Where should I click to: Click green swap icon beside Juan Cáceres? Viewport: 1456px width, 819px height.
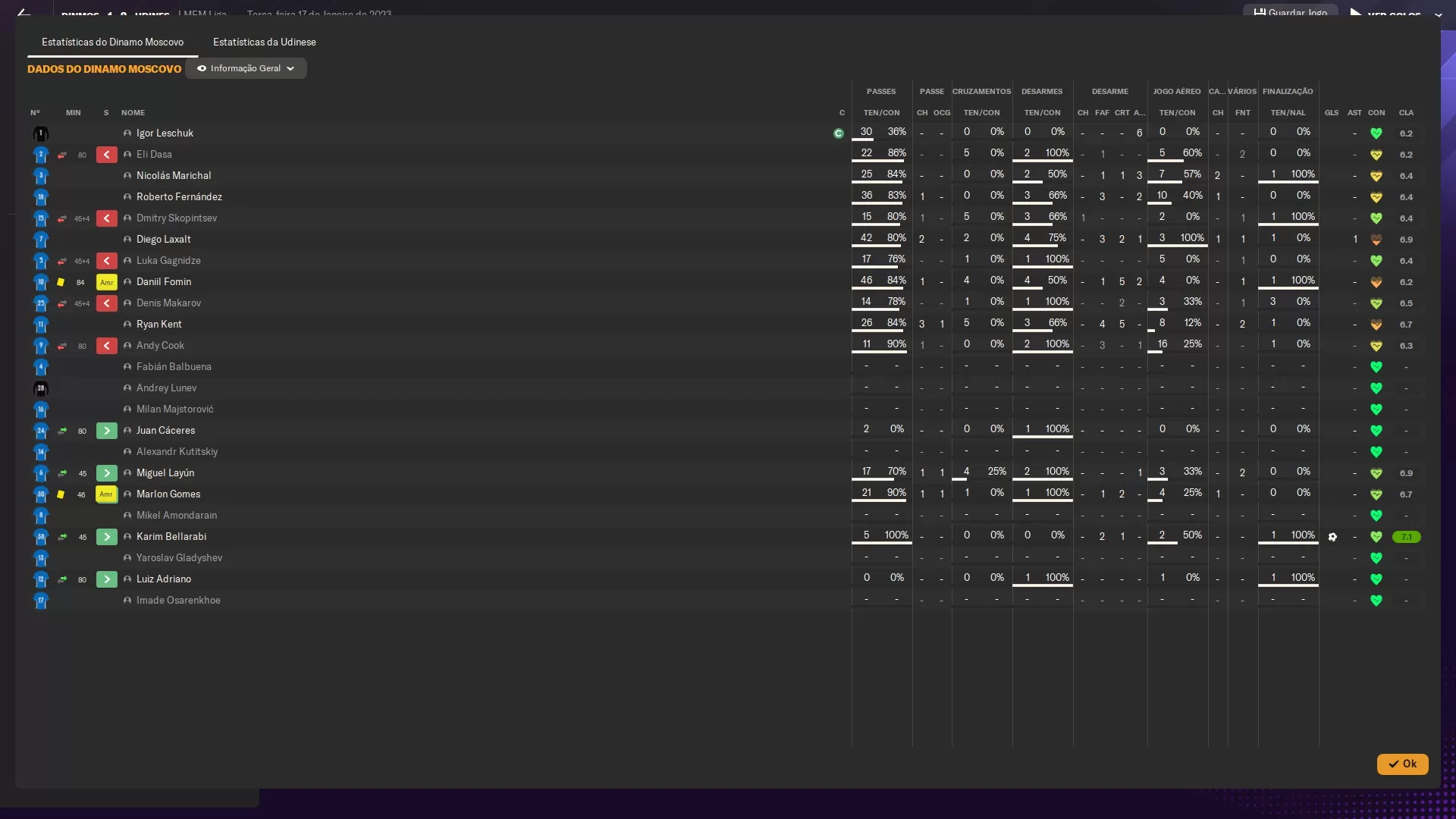click(62, 431)
